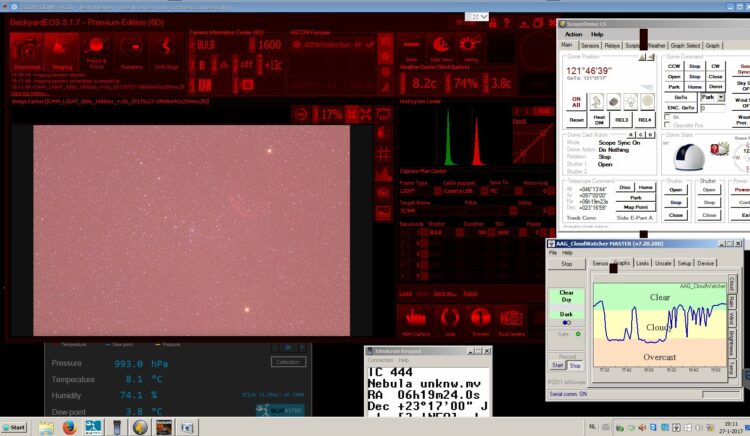Tick the checkbox above Opposite Pos
750x436 pixels.
tap(667, 117)
